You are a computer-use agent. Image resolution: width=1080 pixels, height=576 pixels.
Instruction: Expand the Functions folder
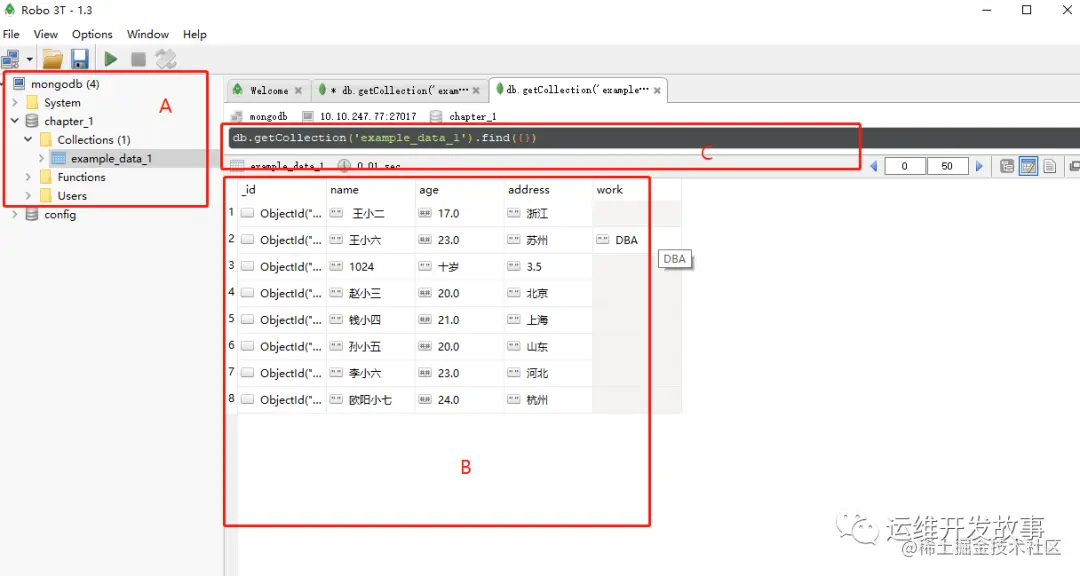(28, 177)
